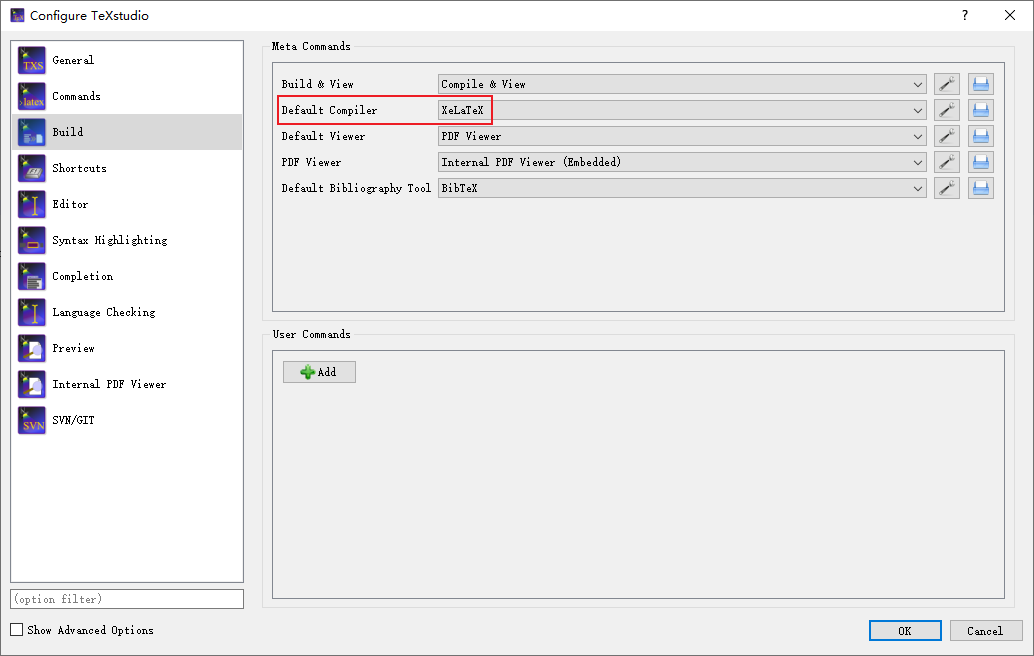
Task: Click the Editor sidebar icon
Action: [x=32, y=204]
